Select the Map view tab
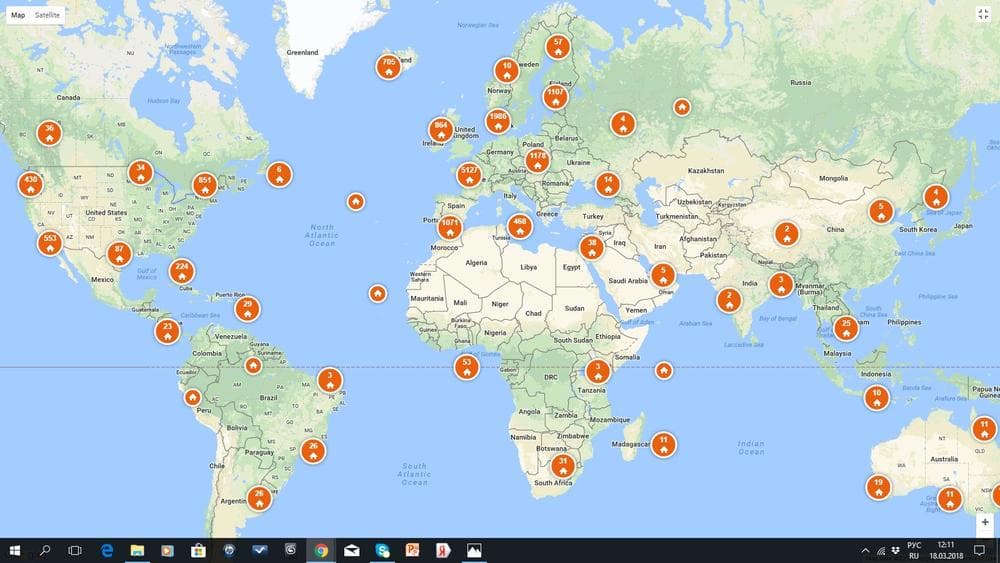1000x563 pixels. pos(18,15)
